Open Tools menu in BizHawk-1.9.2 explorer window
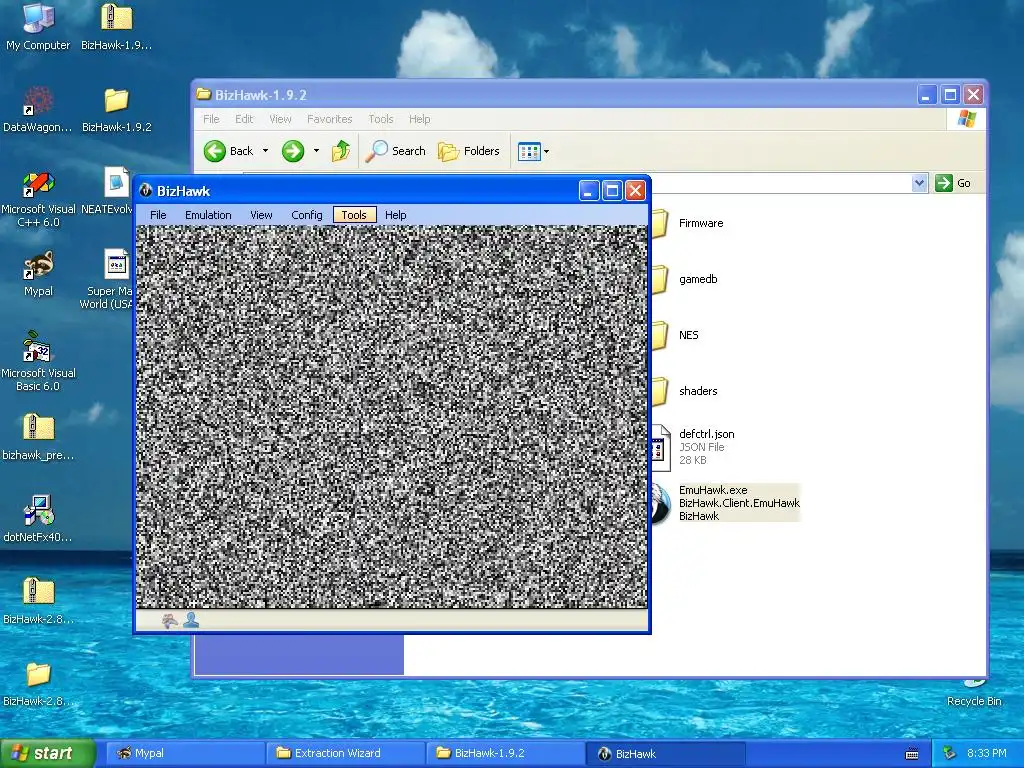1024x768 pixels. 380,119
